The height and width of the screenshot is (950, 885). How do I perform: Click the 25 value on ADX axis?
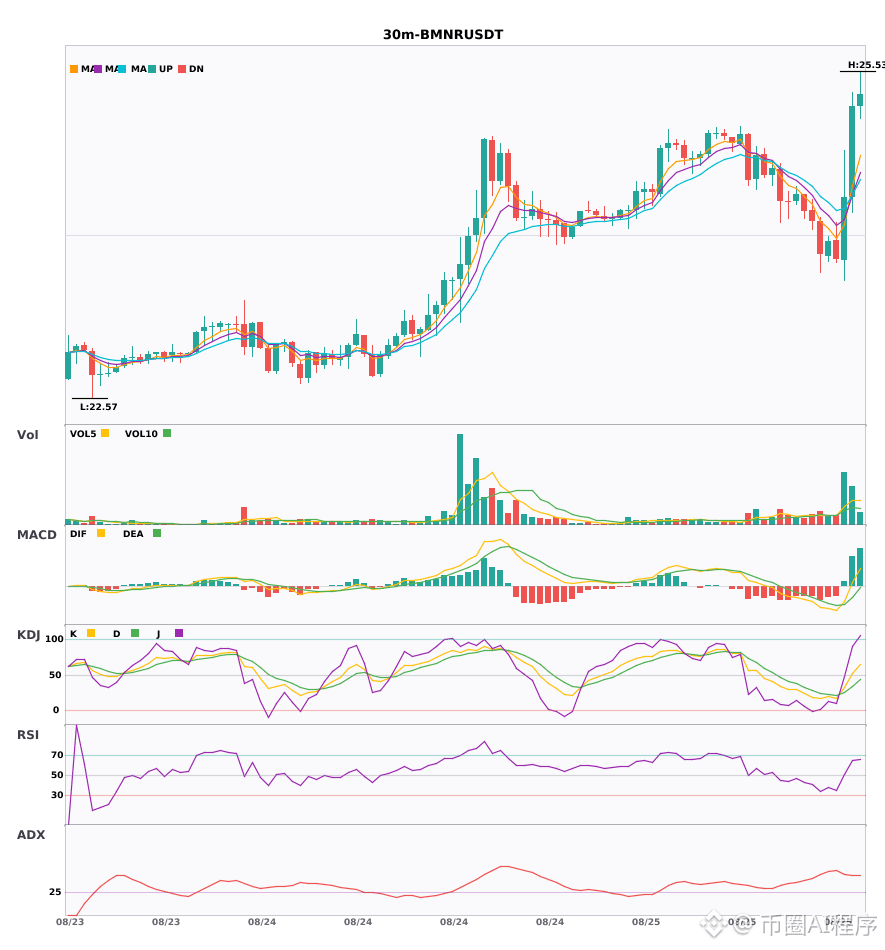55,892
